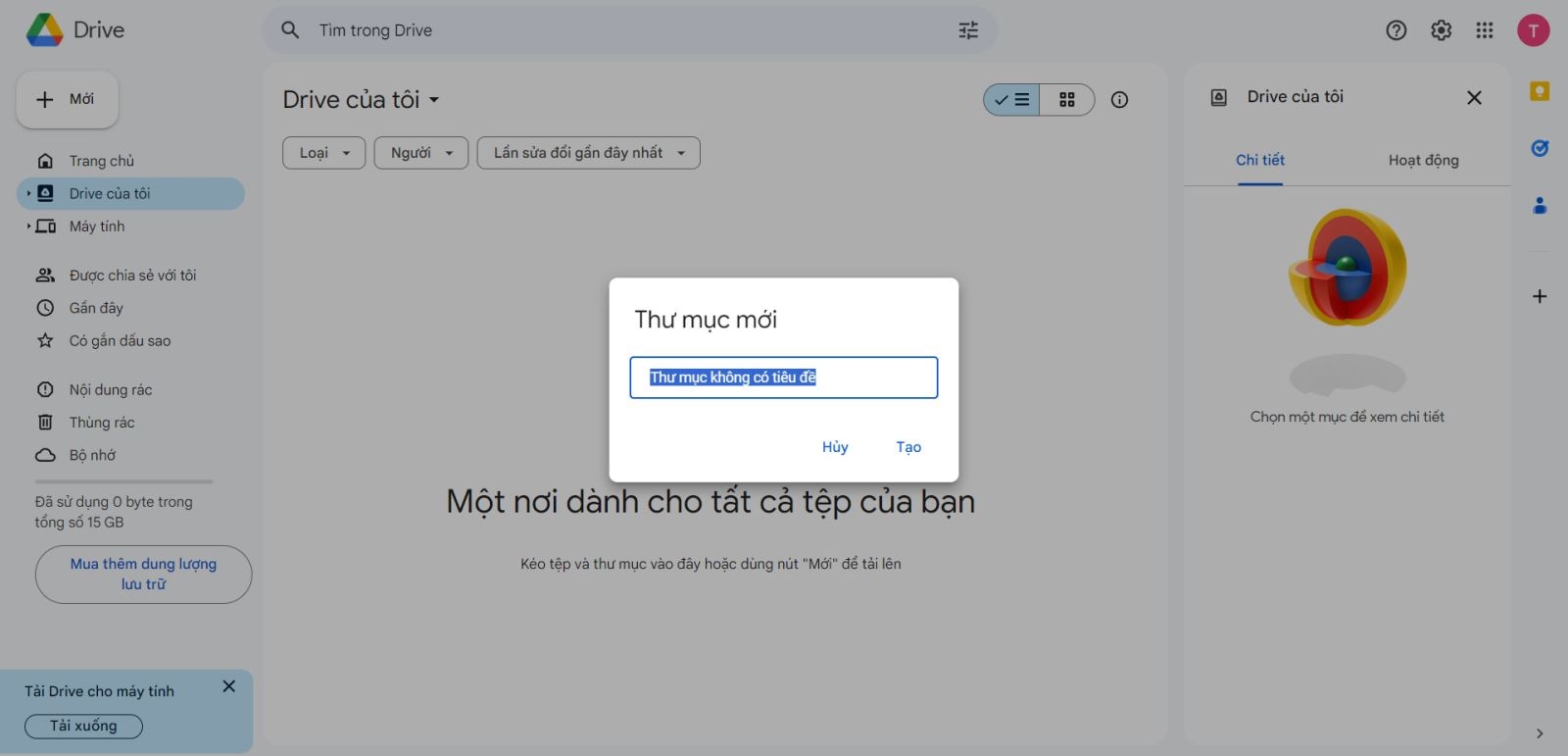This screenshot has height=756, width=1568.
Task: Open the account avatar T
Action: pos(1534,30)
